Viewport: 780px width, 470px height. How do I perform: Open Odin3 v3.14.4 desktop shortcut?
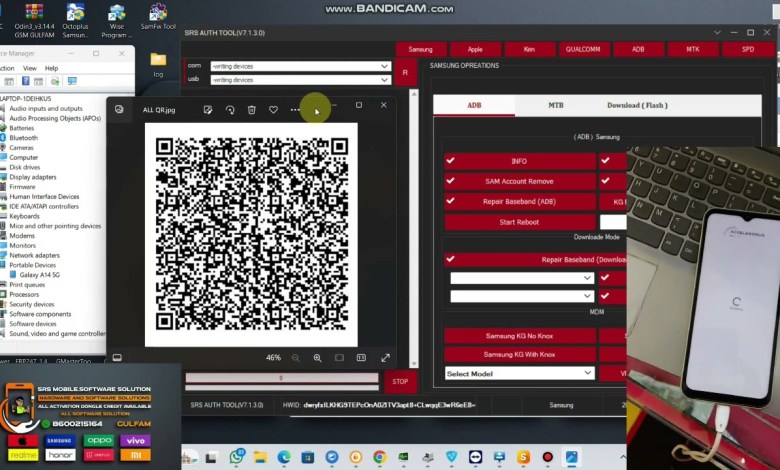34,21
